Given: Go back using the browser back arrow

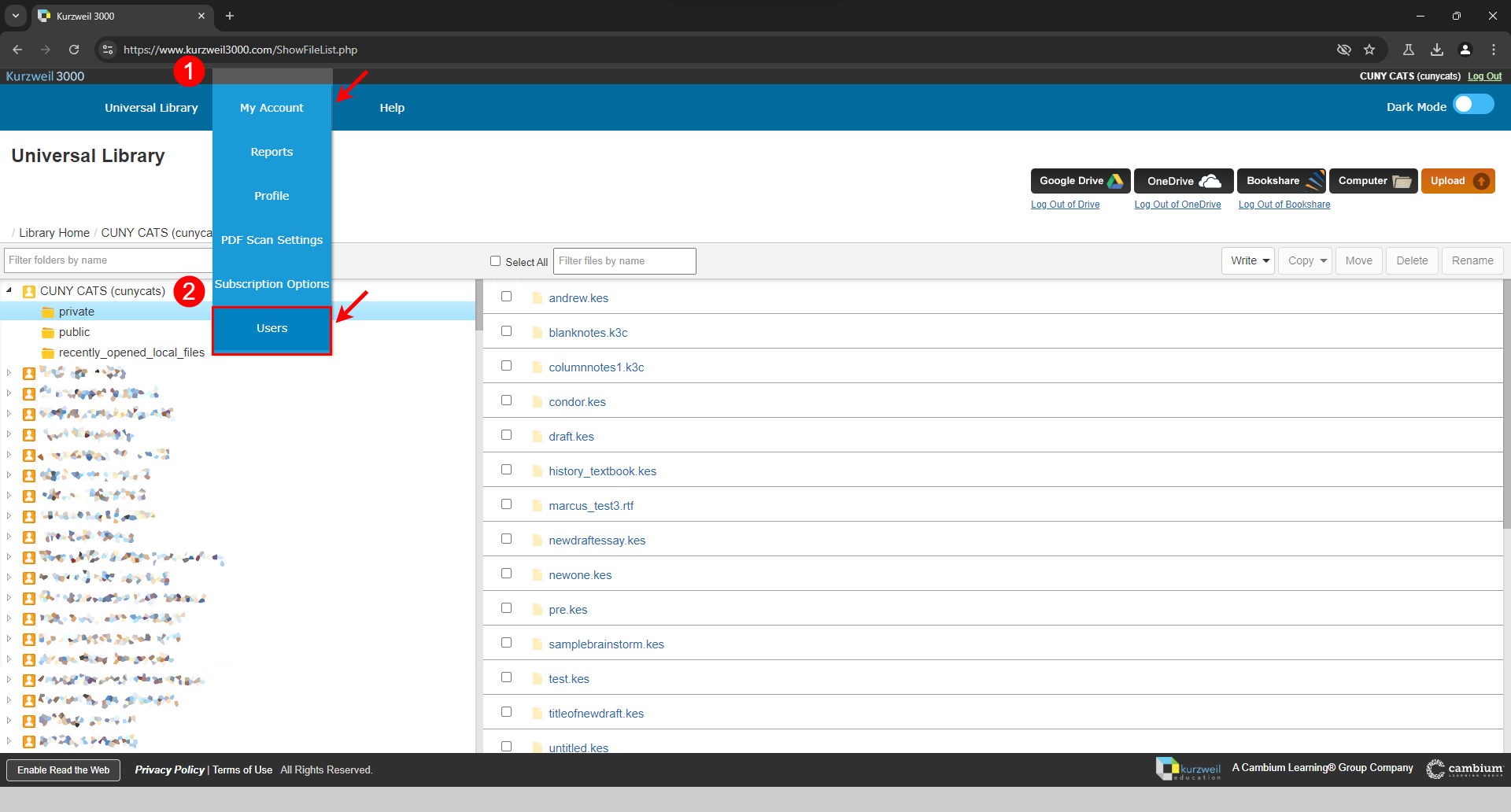Looking at the screenshot, I should pyautogui.click(x=17, y=50).
